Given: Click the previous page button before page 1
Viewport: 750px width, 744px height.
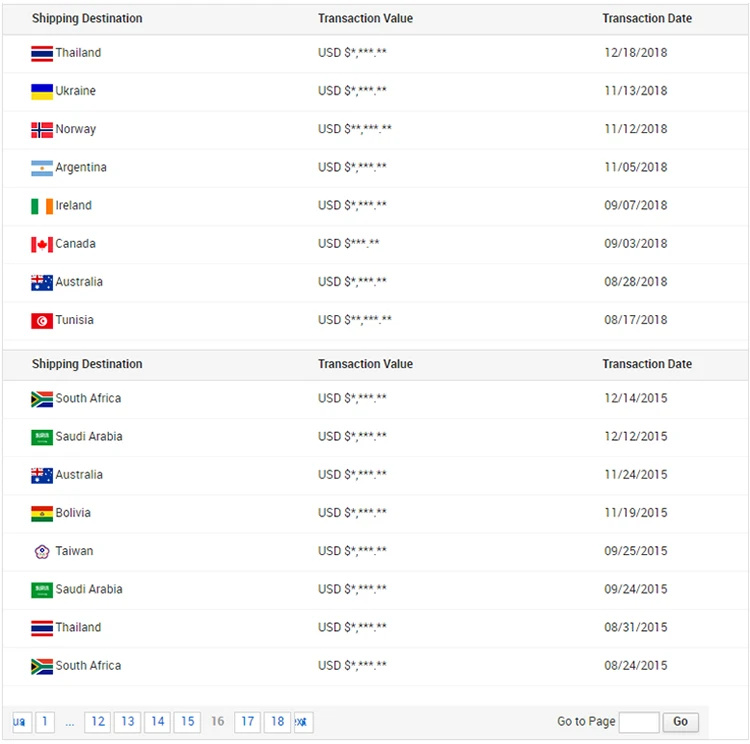Looking at the screenshot, I should pos(21,721).
